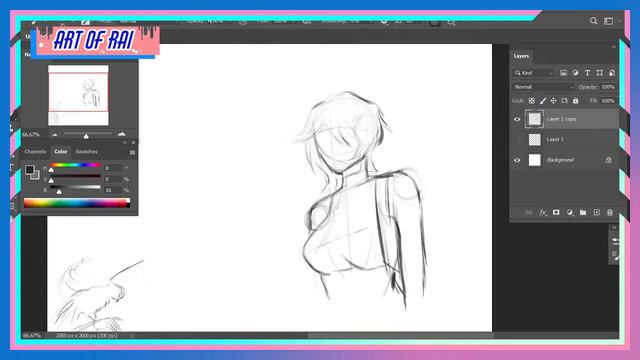The width and height of the screenshot is (640, 360).
Task: Click the Navigator preview thumbnail
Action: pyautogui.click(x=78, y=95)
